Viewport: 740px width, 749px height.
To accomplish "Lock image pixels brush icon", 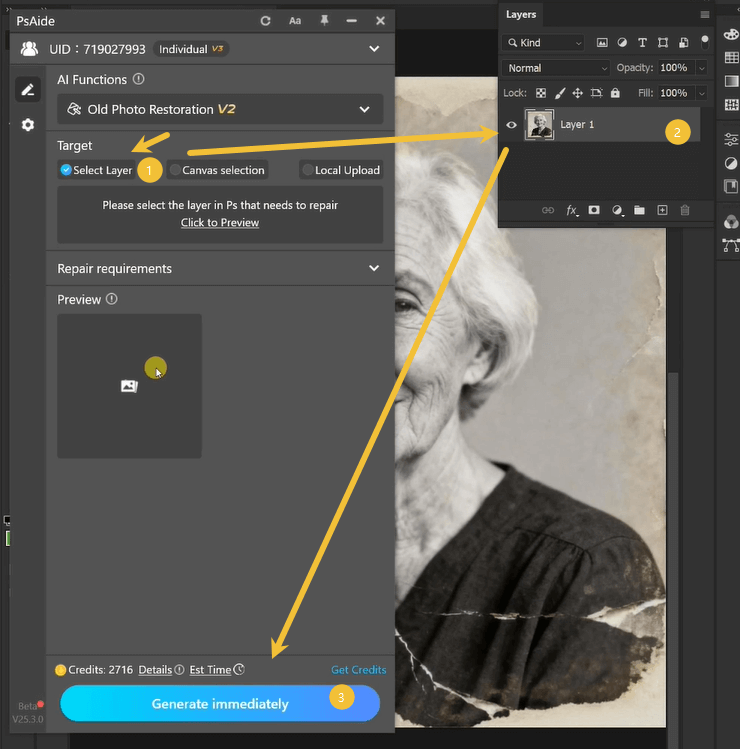I will click(x=560, y=93).
